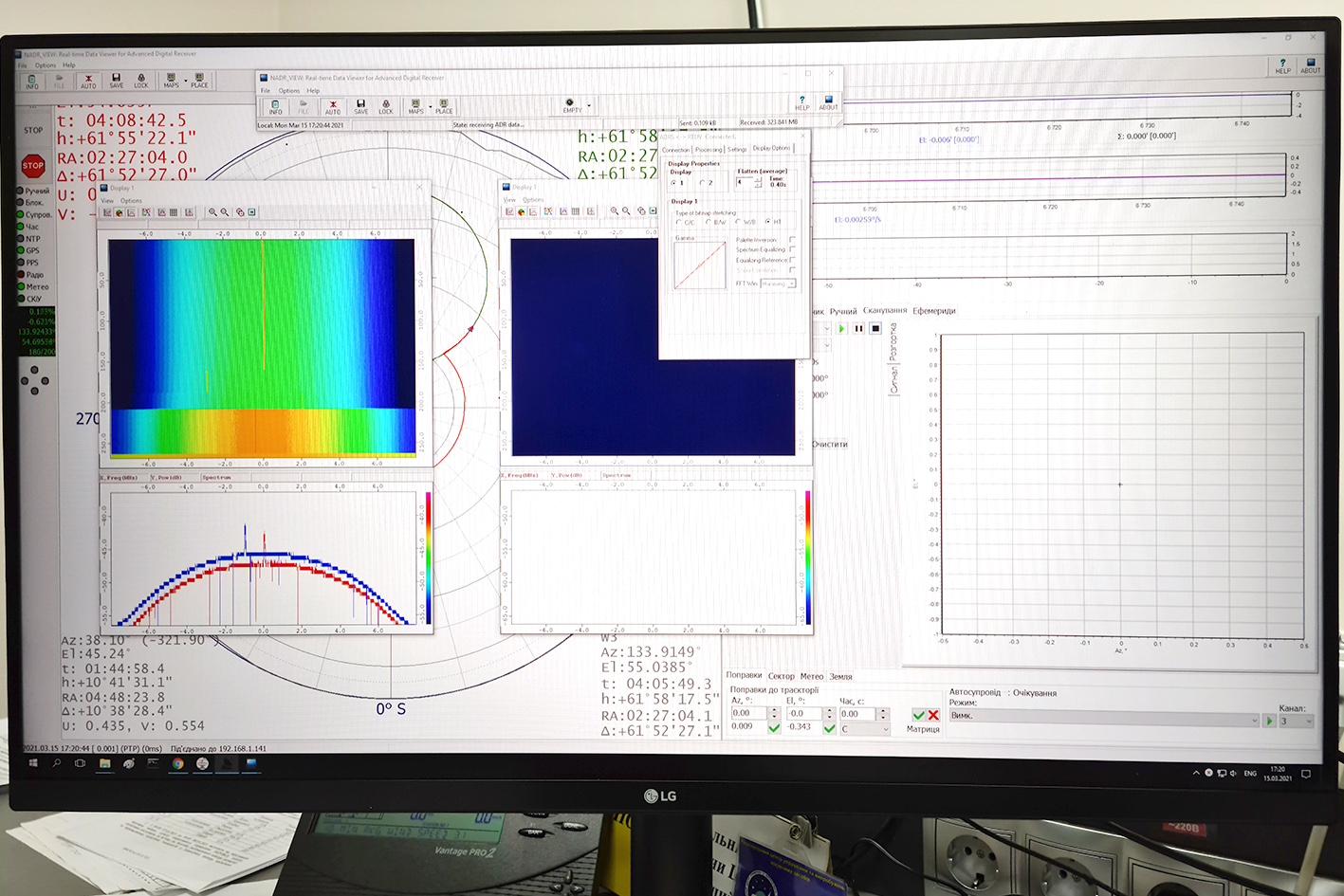
Task: Click the red STOP sign icon
Action: point(33,166)
